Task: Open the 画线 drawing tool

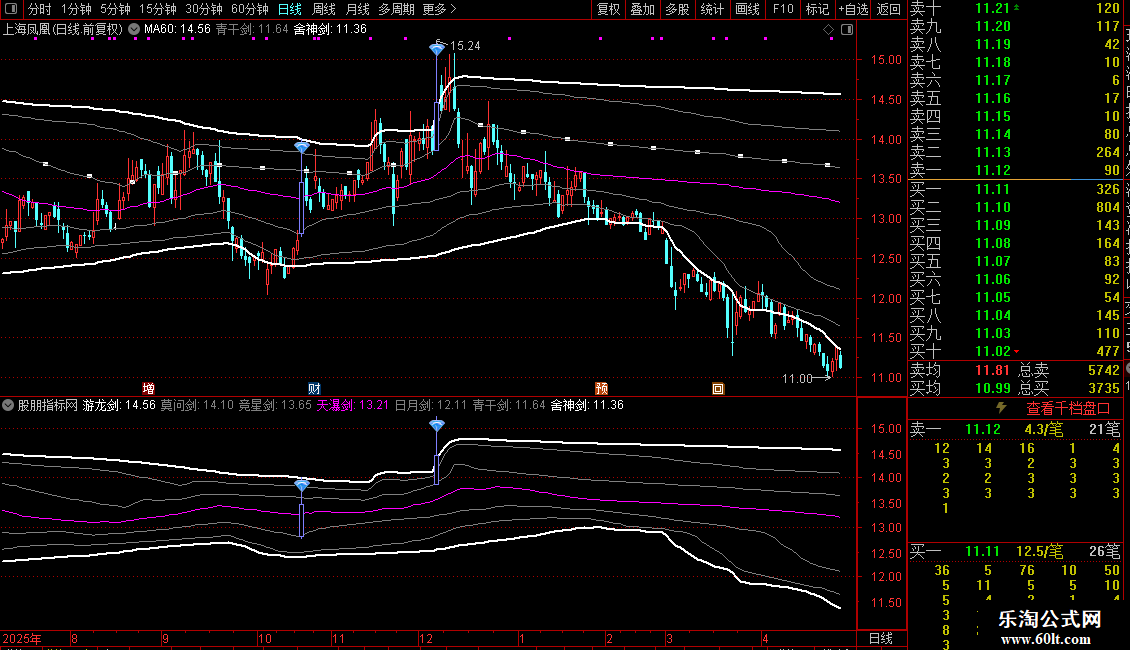Action: pyautogui.click(x=747, y=9)
